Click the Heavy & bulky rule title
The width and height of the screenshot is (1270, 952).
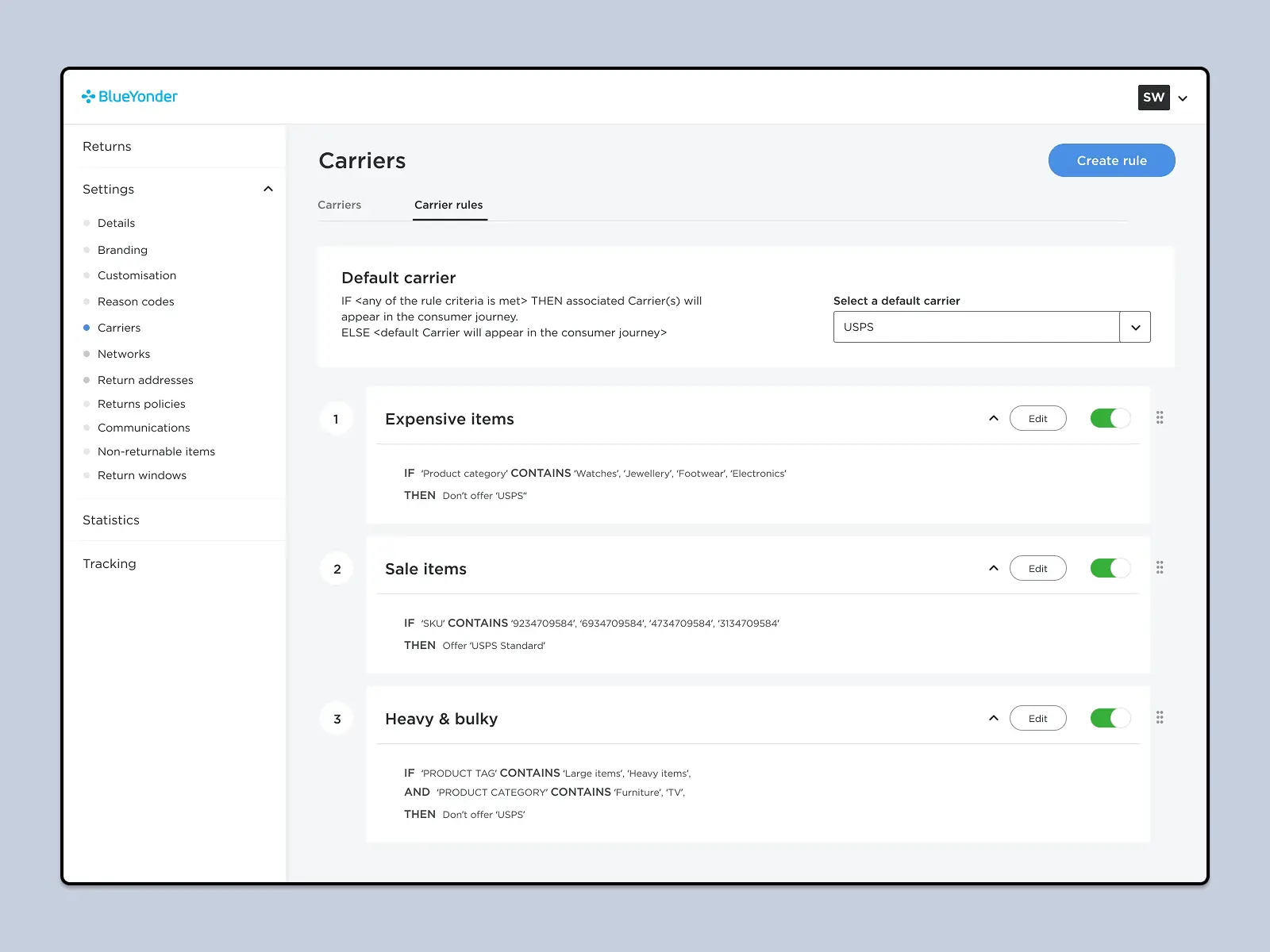(441, 719)
